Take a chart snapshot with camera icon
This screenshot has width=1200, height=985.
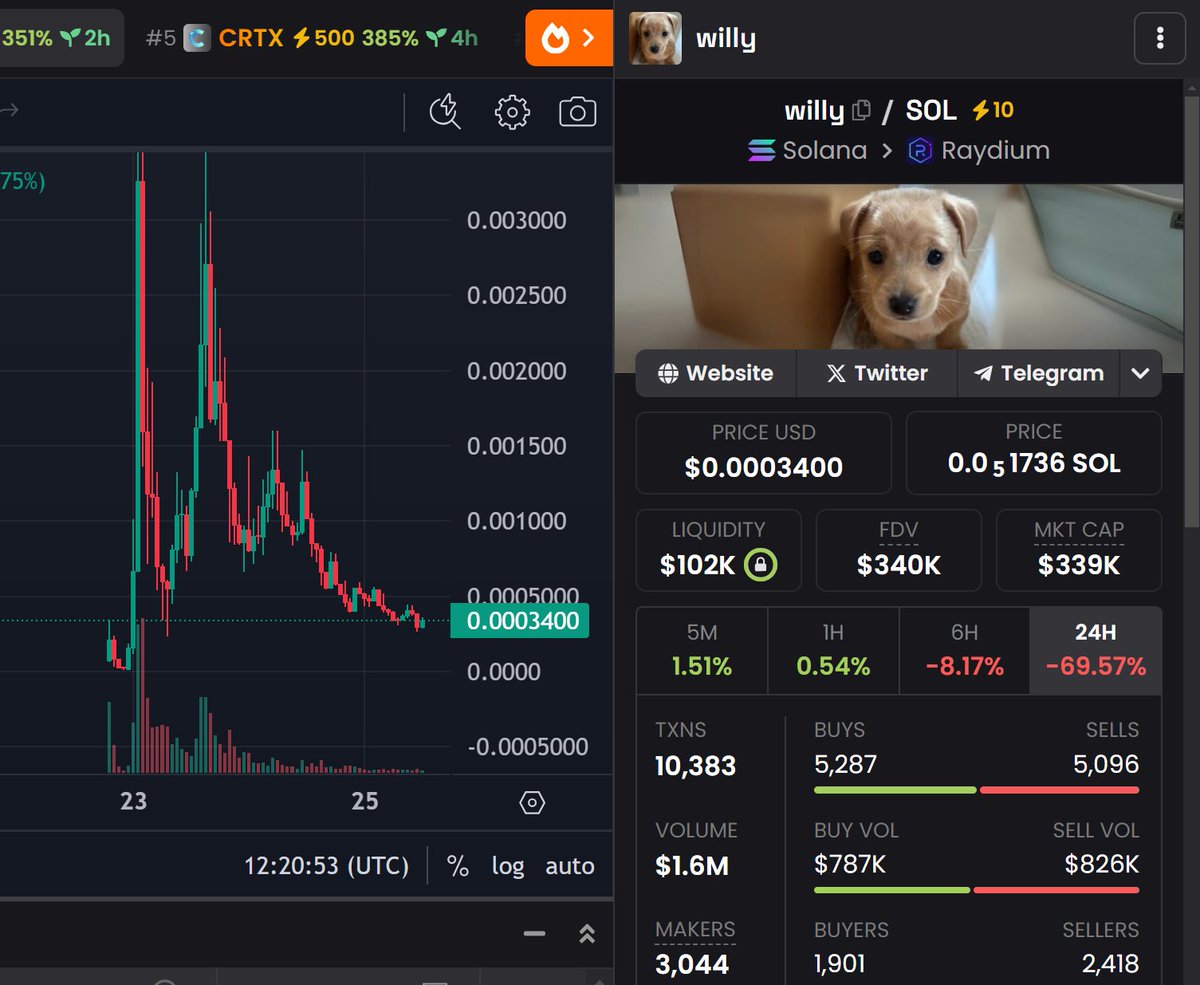click(x=577, y=112)
